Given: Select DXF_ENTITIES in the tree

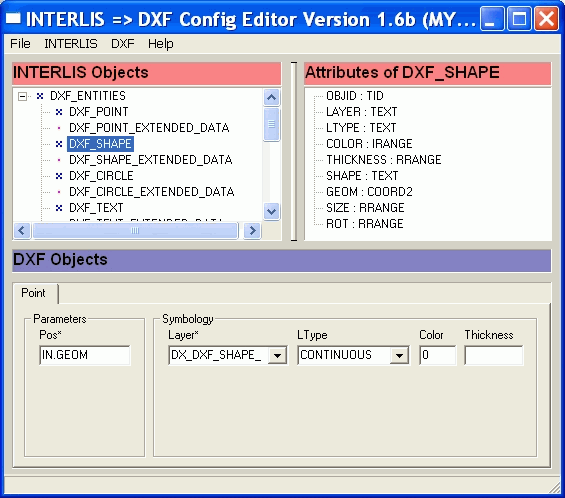Looking at the screenshot, I should pyautogui.click(x=88, y=96).
